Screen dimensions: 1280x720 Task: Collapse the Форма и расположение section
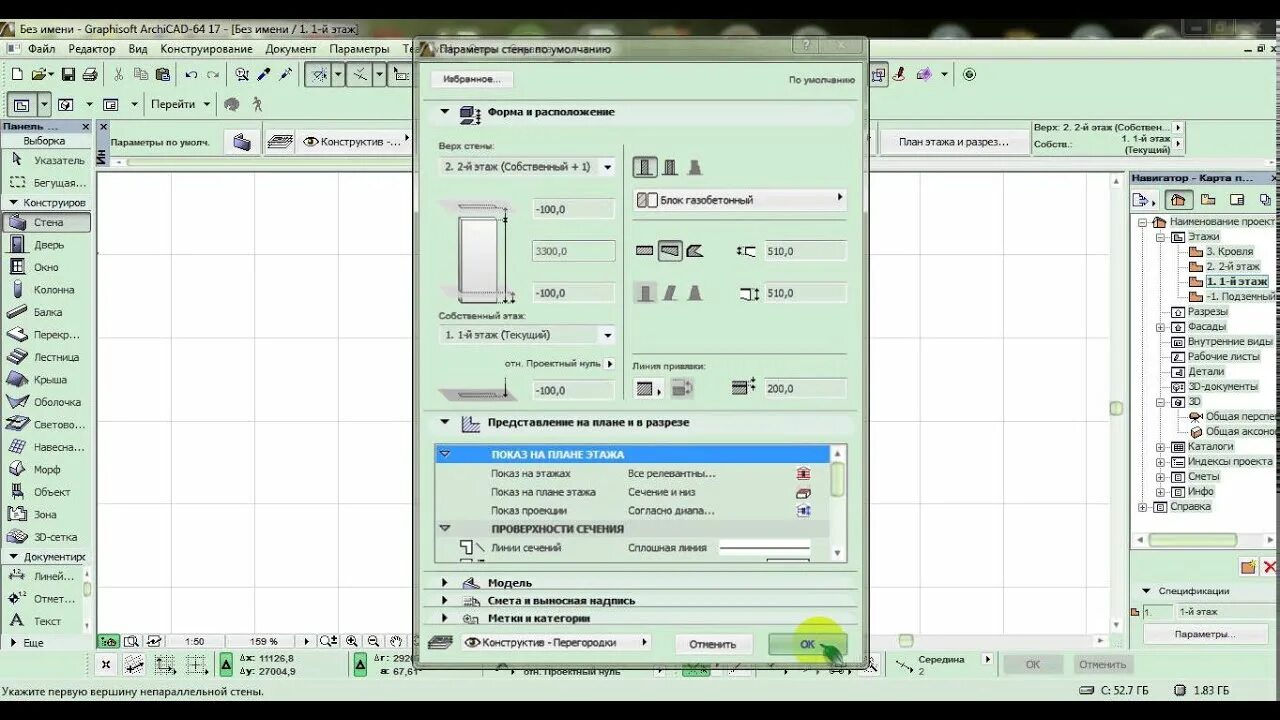pyautogui.click(x=445, y=112)
